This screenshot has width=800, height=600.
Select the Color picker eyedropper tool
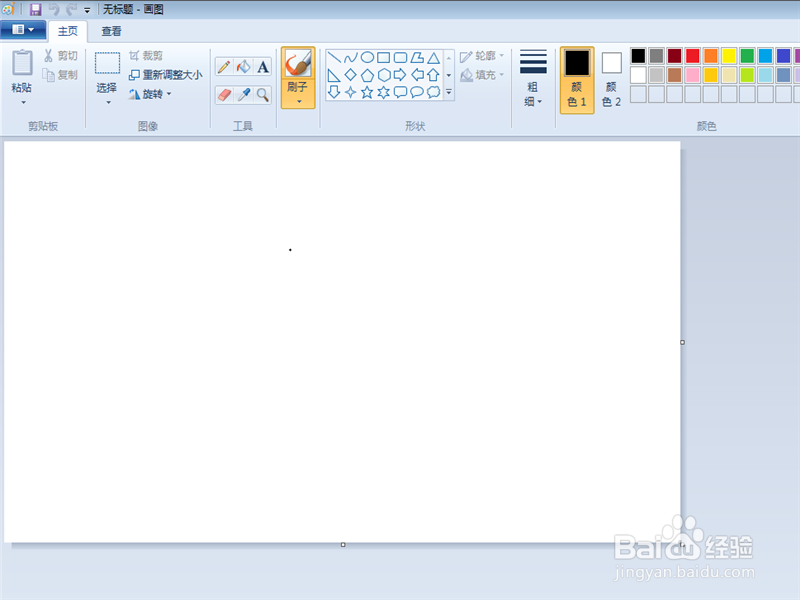(x=243, y=94)
